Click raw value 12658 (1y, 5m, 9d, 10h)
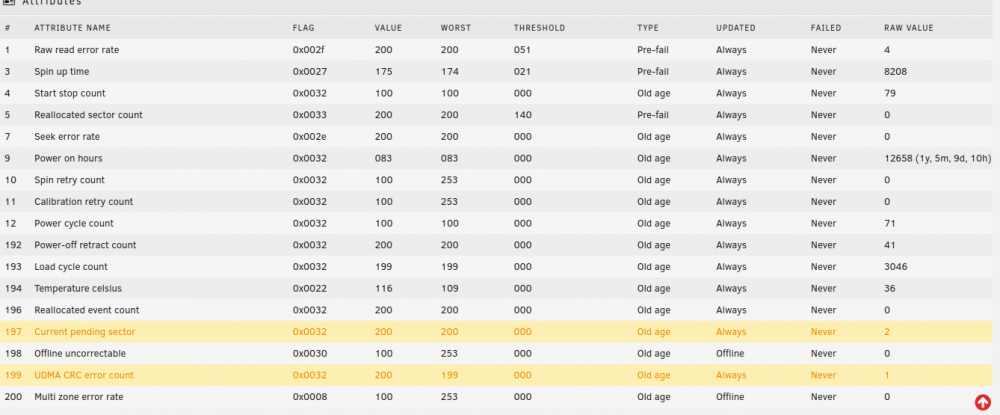Viewport: 1000px width, 415px height. [x=937, y=158]
